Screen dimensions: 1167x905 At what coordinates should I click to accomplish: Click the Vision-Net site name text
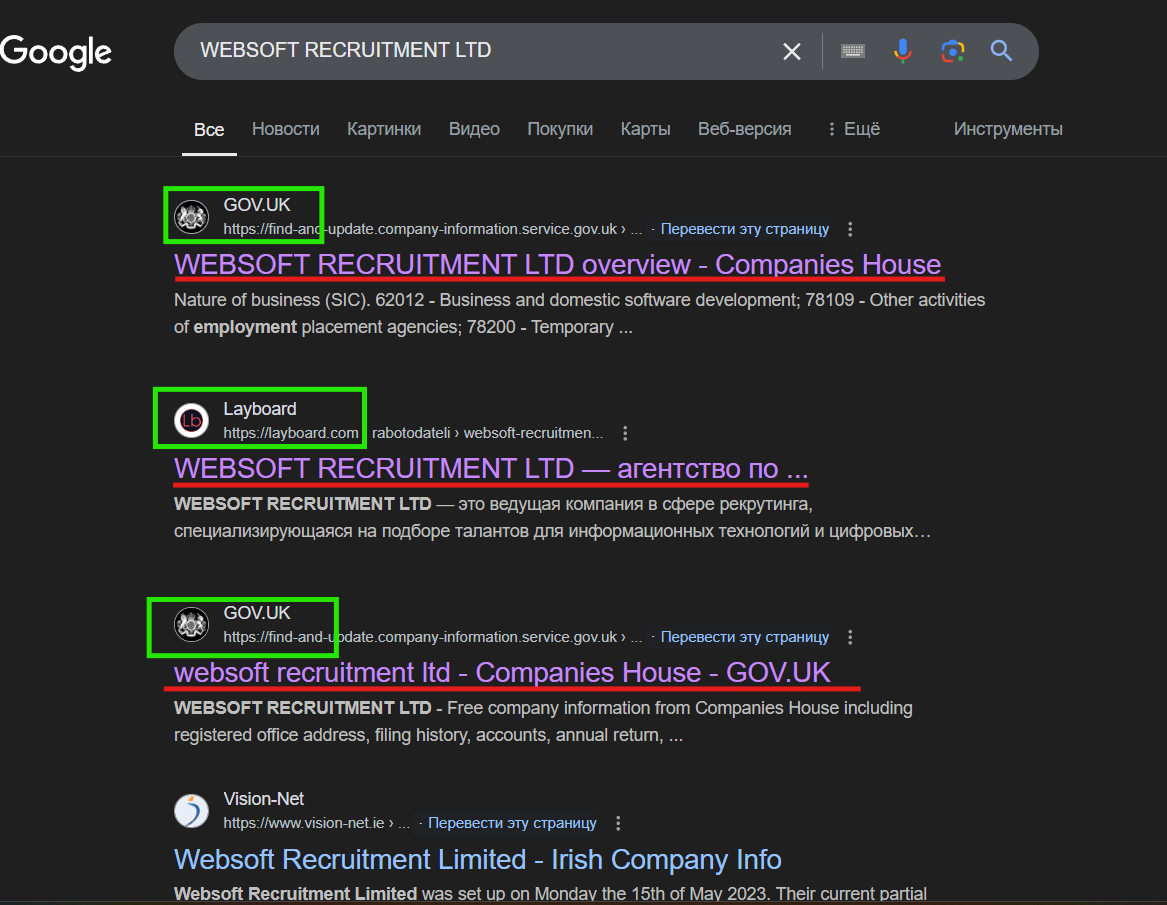[x=263, y=799]
